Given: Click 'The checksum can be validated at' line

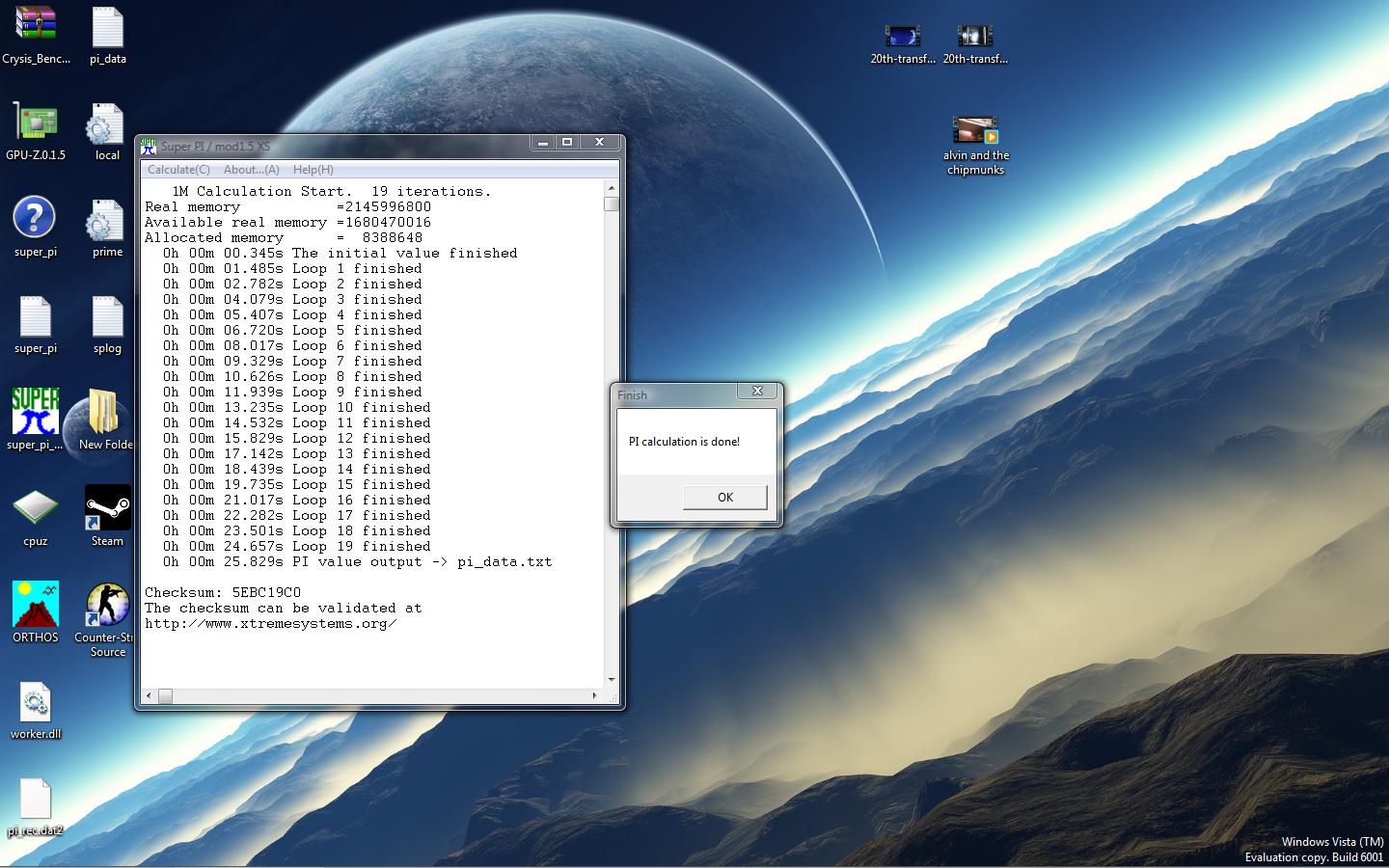Looking at the screenshot, I should tap(284, 609).
